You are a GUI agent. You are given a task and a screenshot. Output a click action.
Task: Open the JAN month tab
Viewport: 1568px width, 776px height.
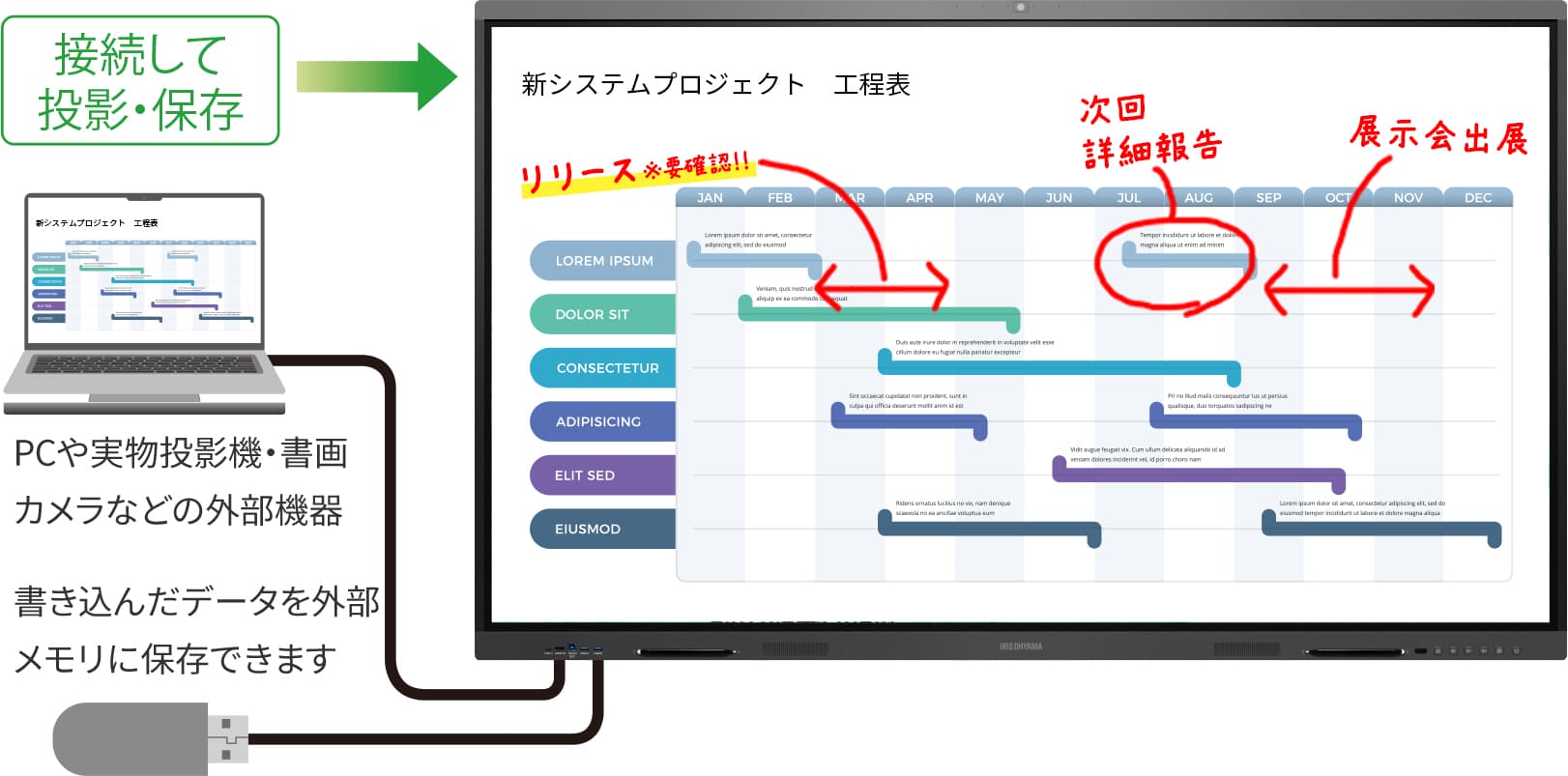tap(710, 197)
